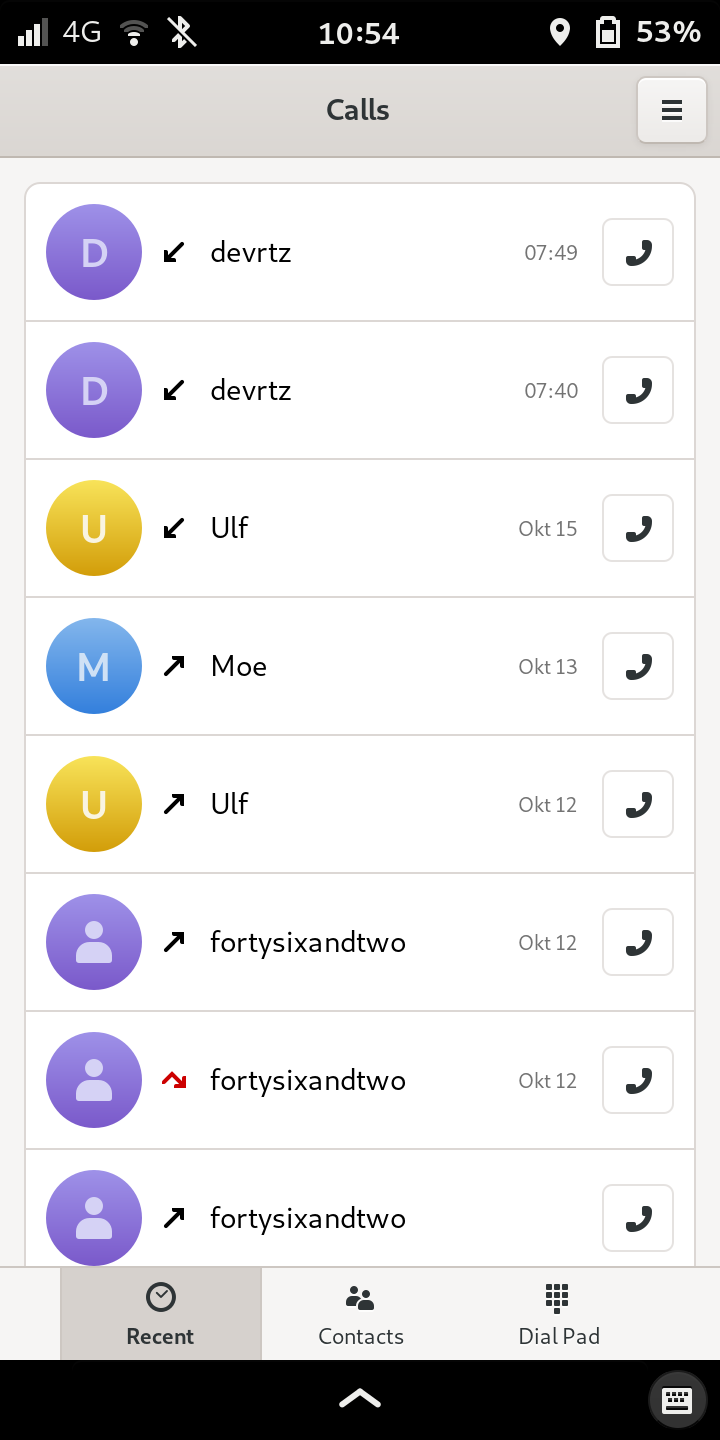
Task: Tap the Bluetooth disabled status icon
Action: click(182, 32)
